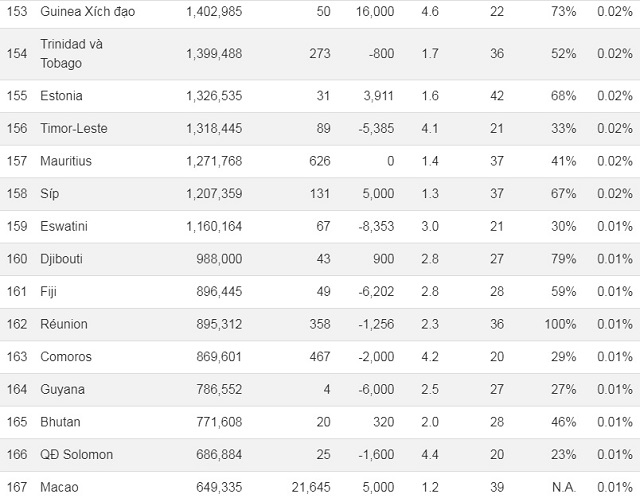Click the Timor-Leste country name
This screenshot has height=498, width=640.
tap(73, 128)
